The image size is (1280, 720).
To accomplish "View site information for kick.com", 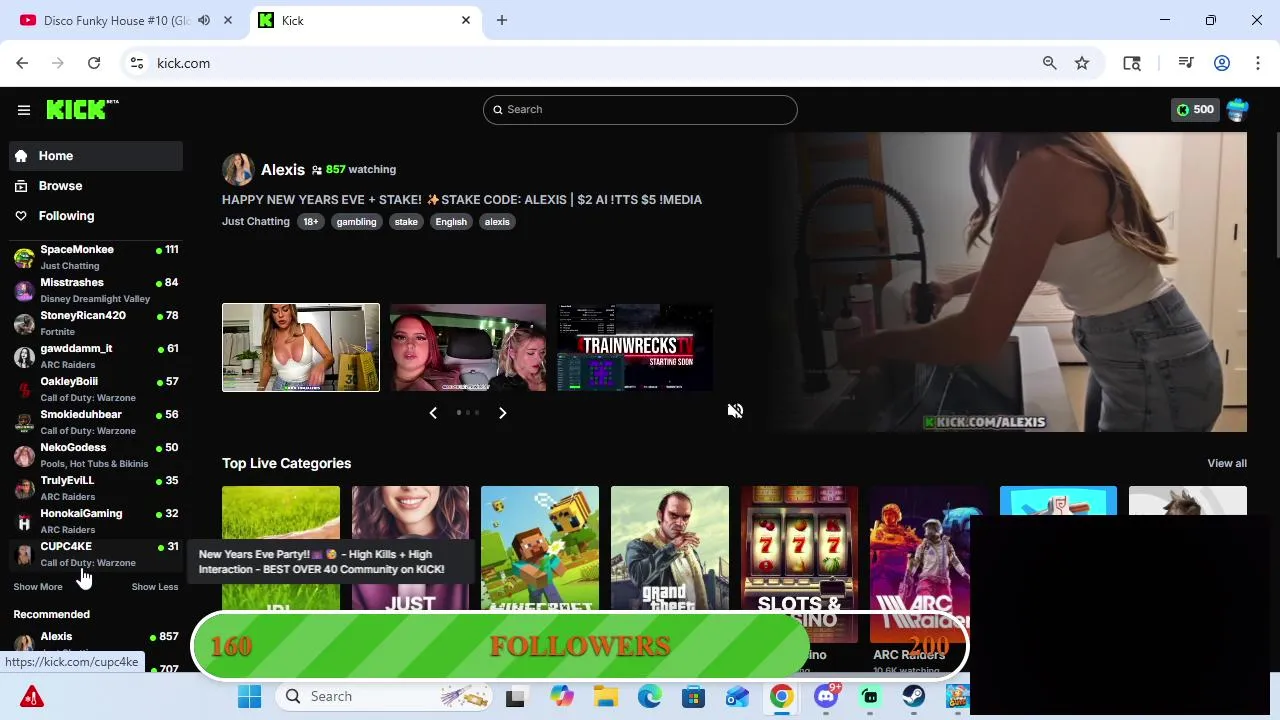I will pos(137,63).
